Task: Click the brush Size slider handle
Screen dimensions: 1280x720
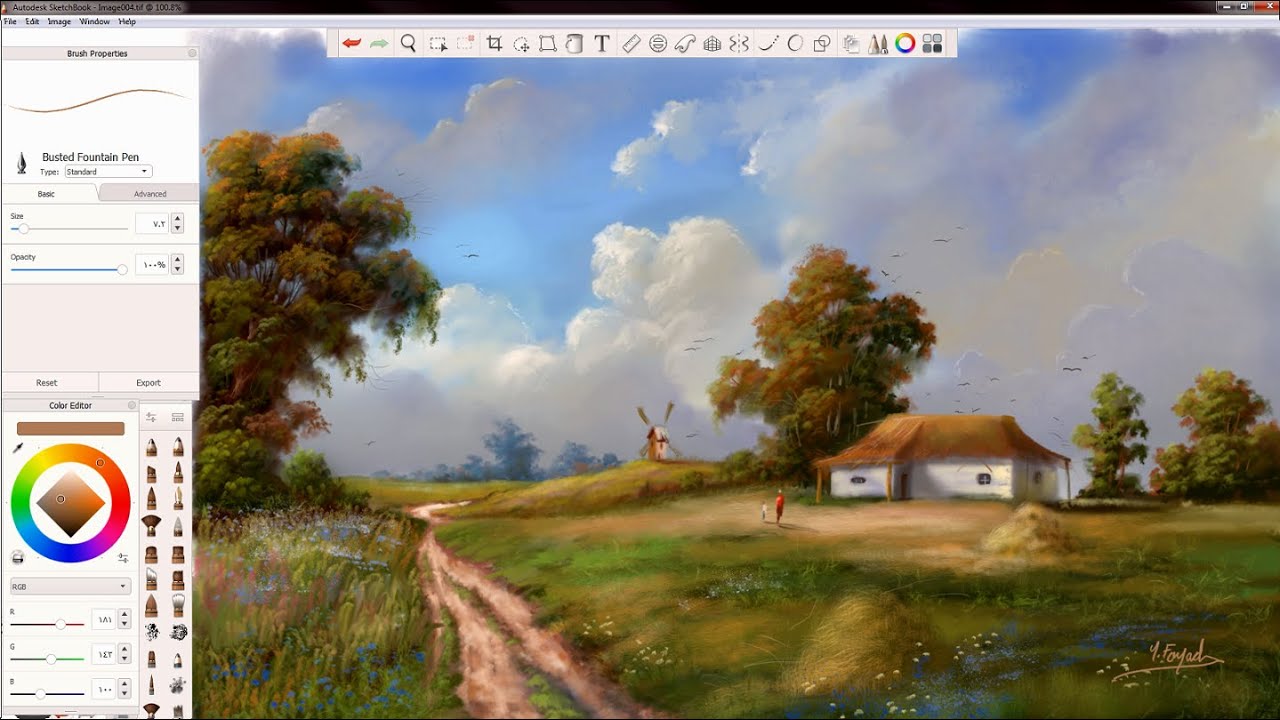Action: [x=23, y=229]
